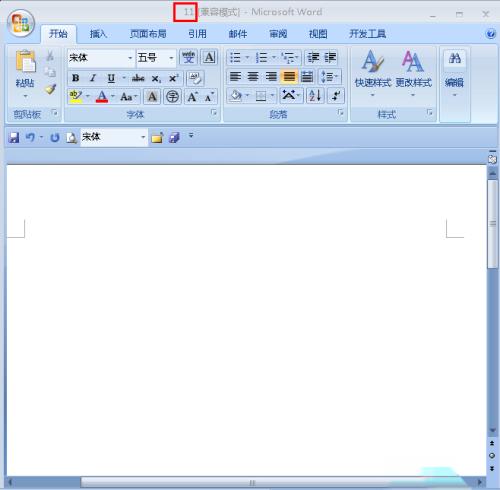Viewport: 500px width, 490px height.
Task: Align text to the right
Action: pos(271,77)
